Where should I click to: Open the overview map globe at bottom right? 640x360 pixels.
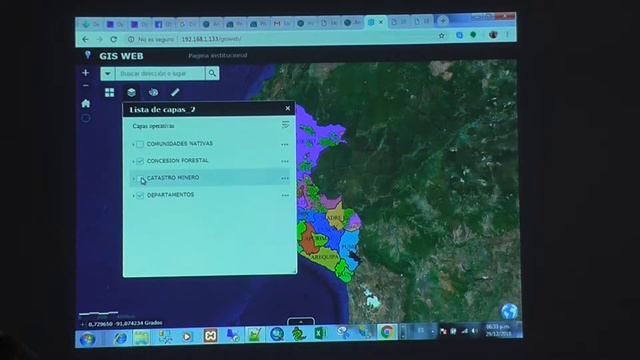(509, 312)
